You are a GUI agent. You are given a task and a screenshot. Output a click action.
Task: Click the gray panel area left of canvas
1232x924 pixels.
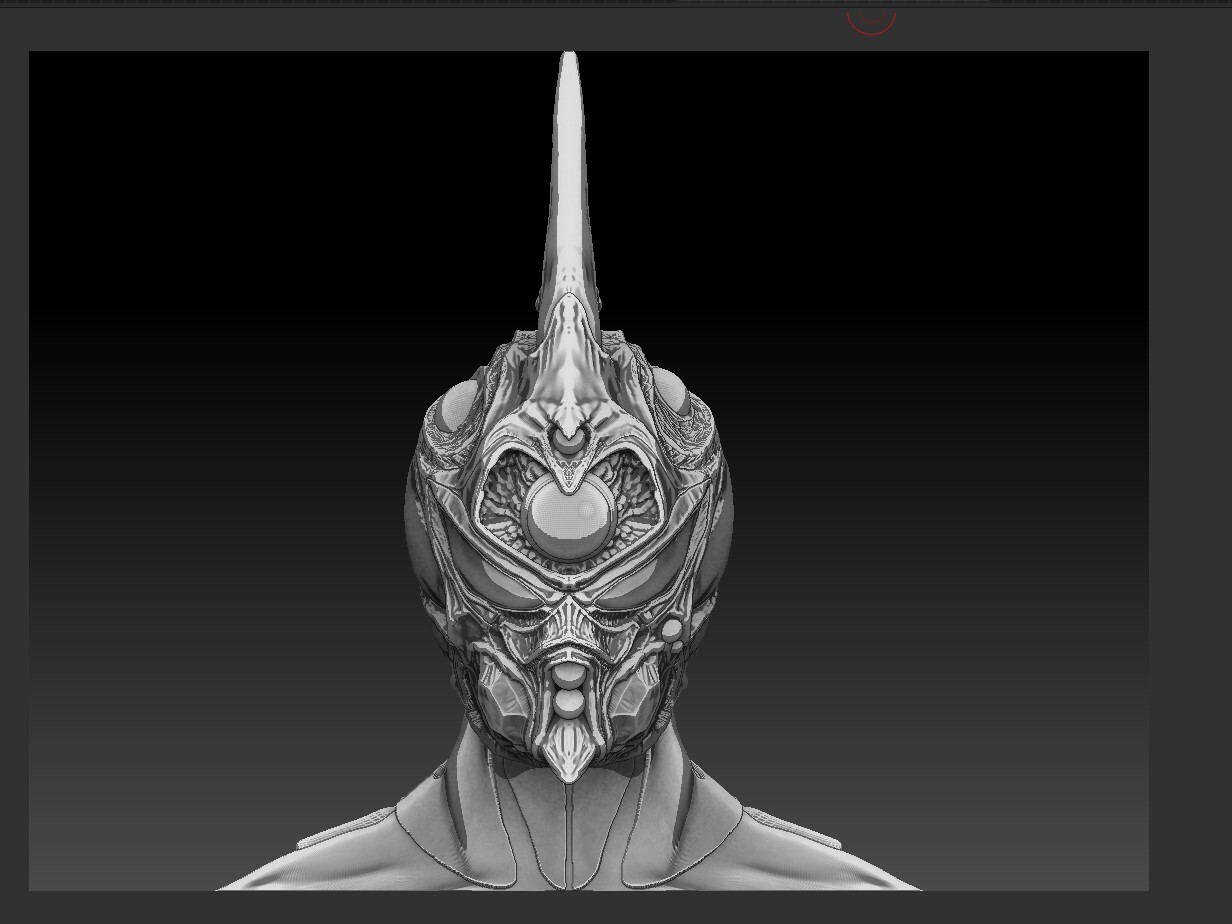(x=14, y=460)
